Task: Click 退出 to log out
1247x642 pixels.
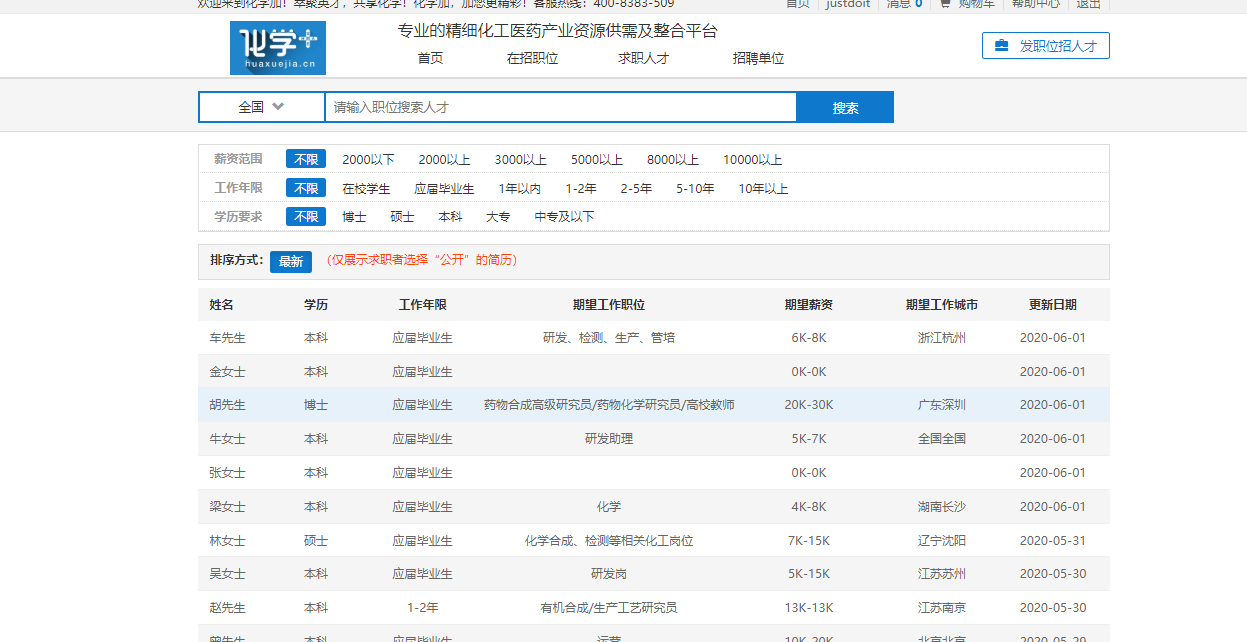Action: click(x=1088, y=4)
